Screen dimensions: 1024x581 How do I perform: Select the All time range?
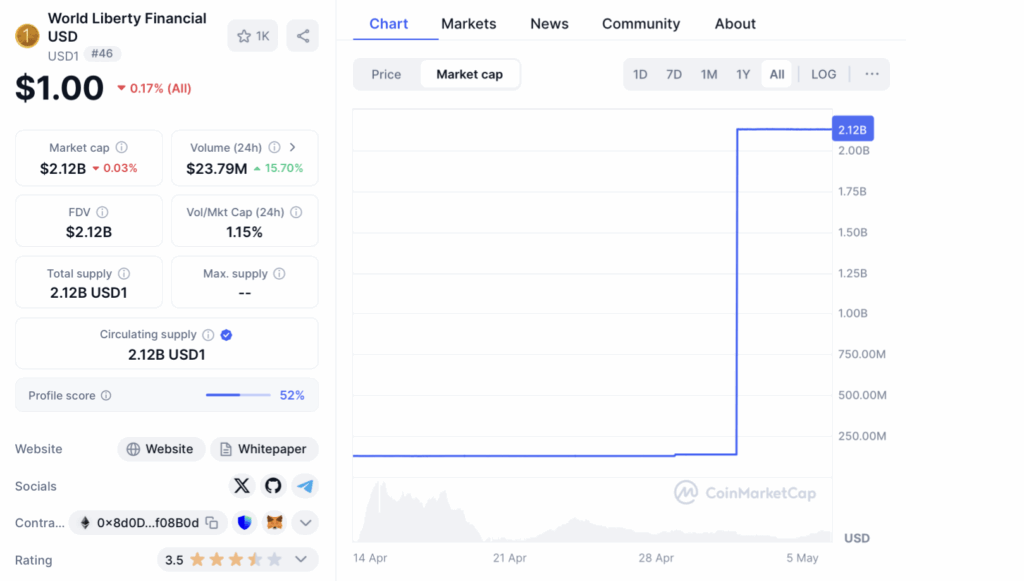[776, 74]
